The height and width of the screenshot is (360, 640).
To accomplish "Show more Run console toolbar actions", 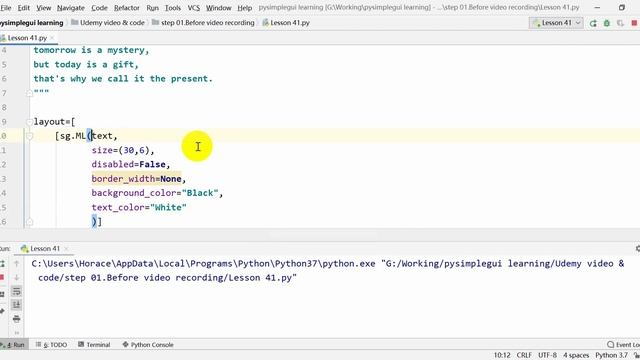I will click(x=16, y=333).
